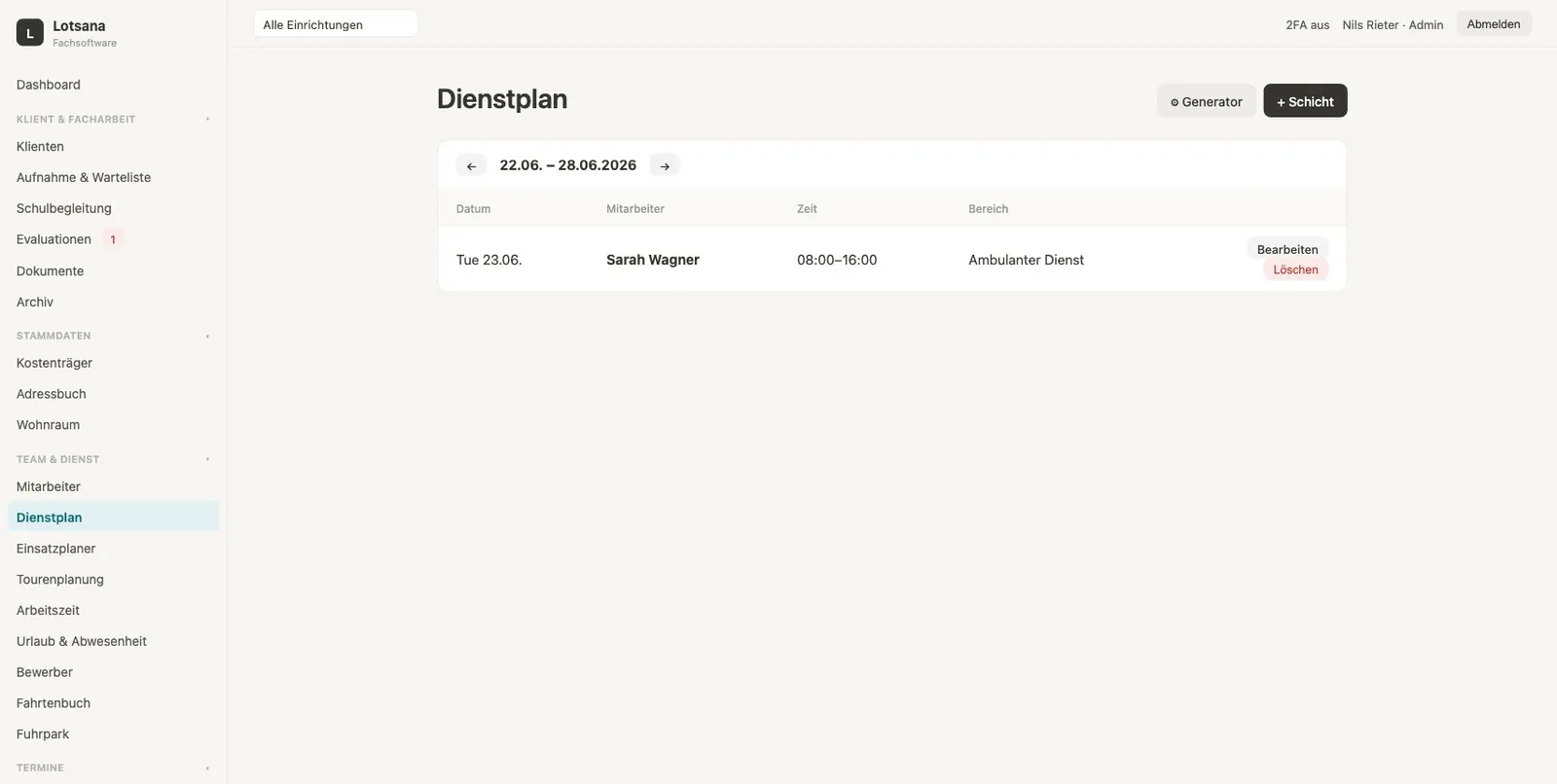This screenshot has height=784, width=1557.
Task: Click the Datum column header
Action: 473,209
